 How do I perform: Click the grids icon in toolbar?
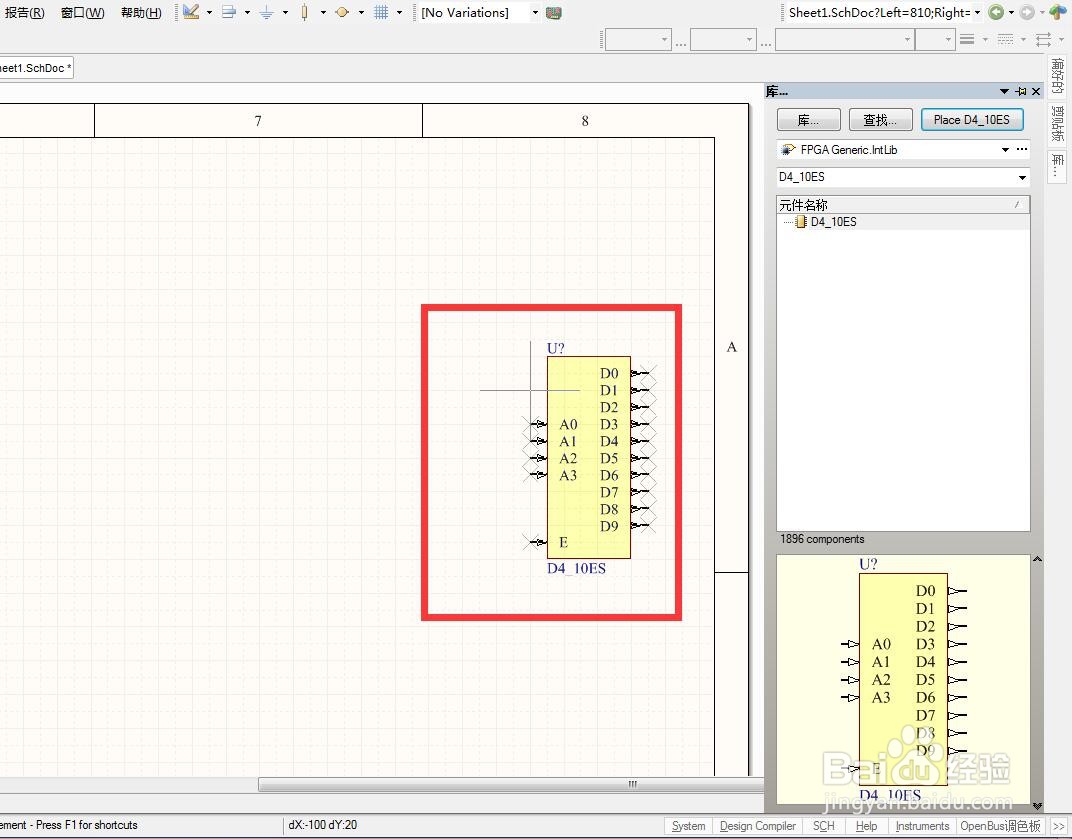point(381,12)
